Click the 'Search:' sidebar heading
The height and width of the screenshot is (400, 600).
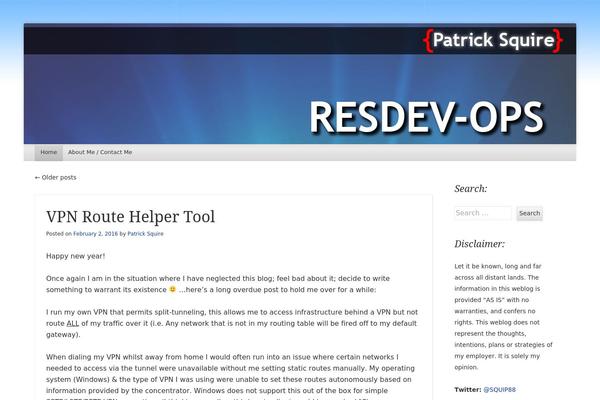(471, 189)
